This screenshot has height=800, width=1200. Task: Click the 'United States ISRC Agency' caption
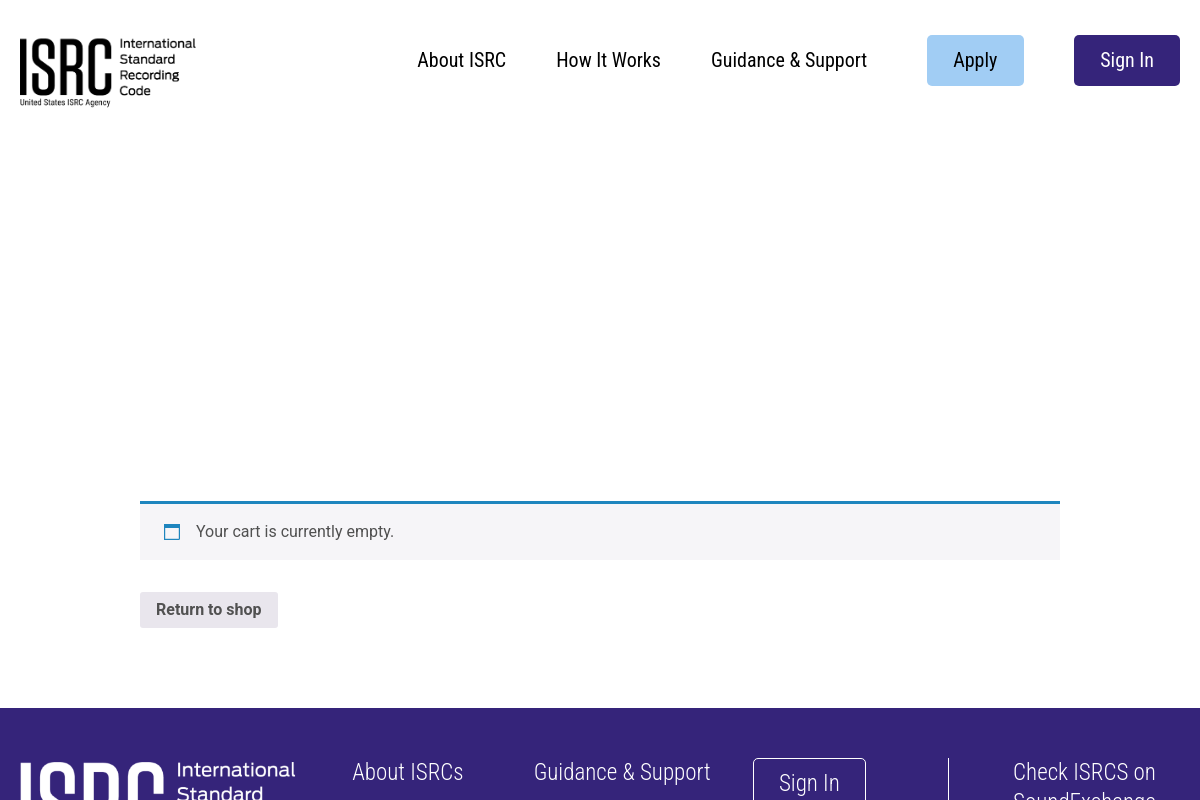click(65, 102)
